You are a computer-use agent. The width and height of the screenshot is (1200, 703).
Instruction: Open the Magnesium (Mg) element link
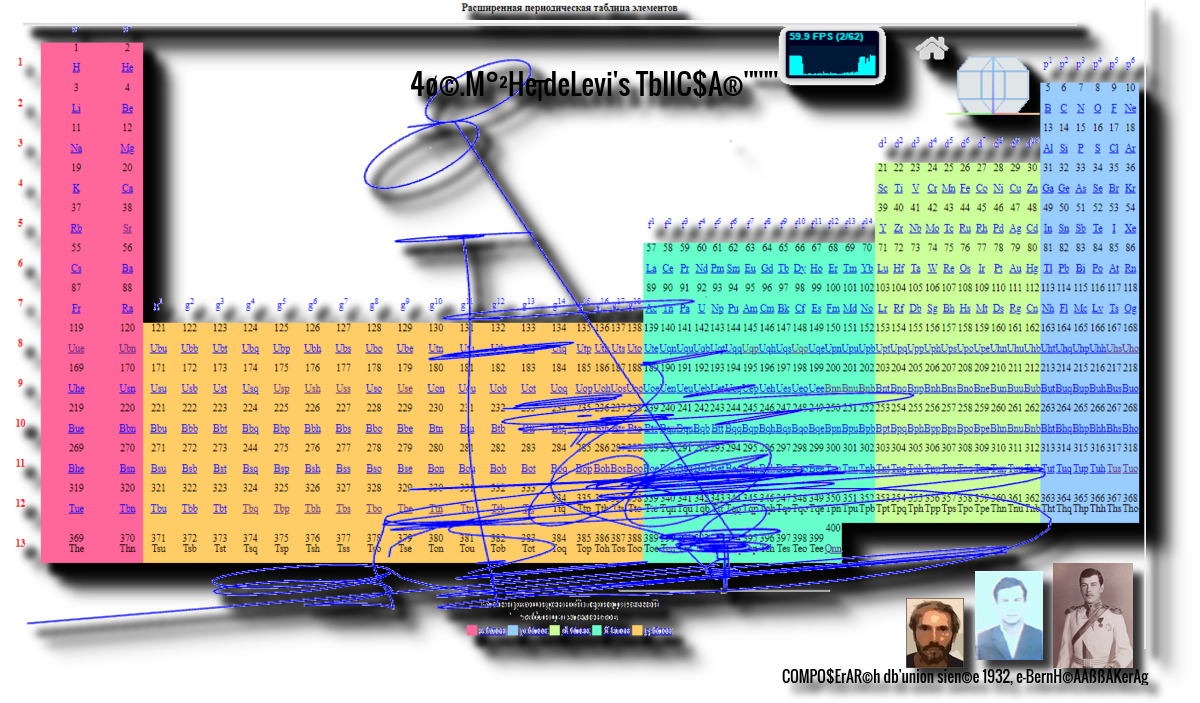(127, 148)
